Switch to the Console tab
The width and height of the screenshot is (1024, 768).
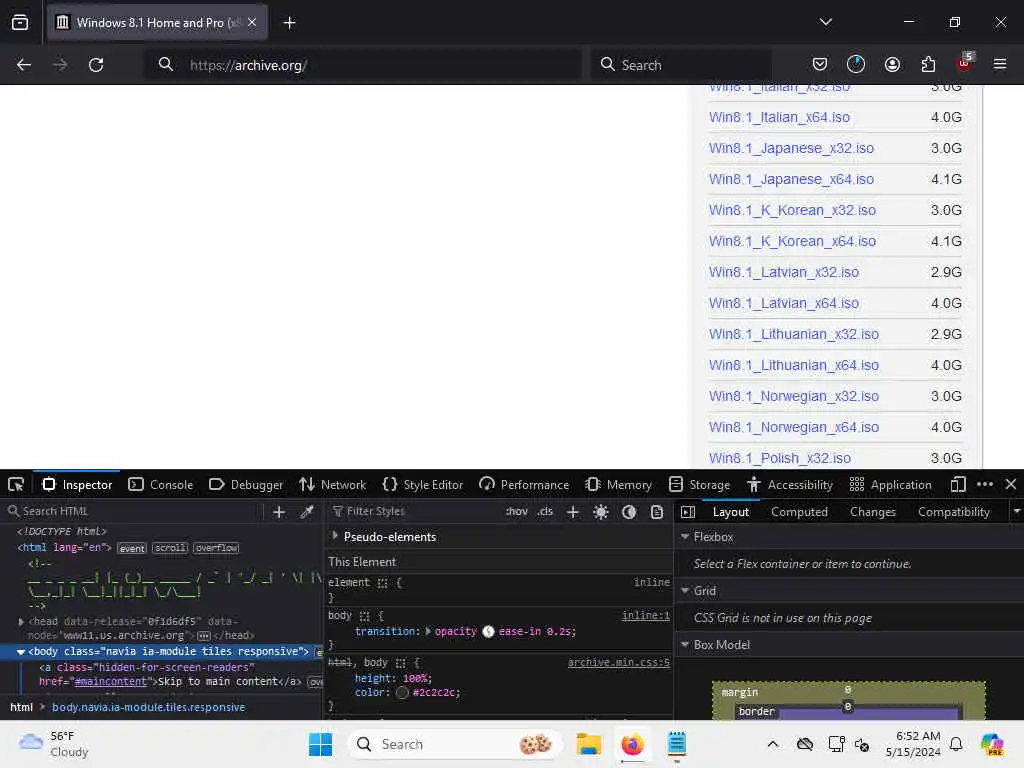click(x=161, y=485)
